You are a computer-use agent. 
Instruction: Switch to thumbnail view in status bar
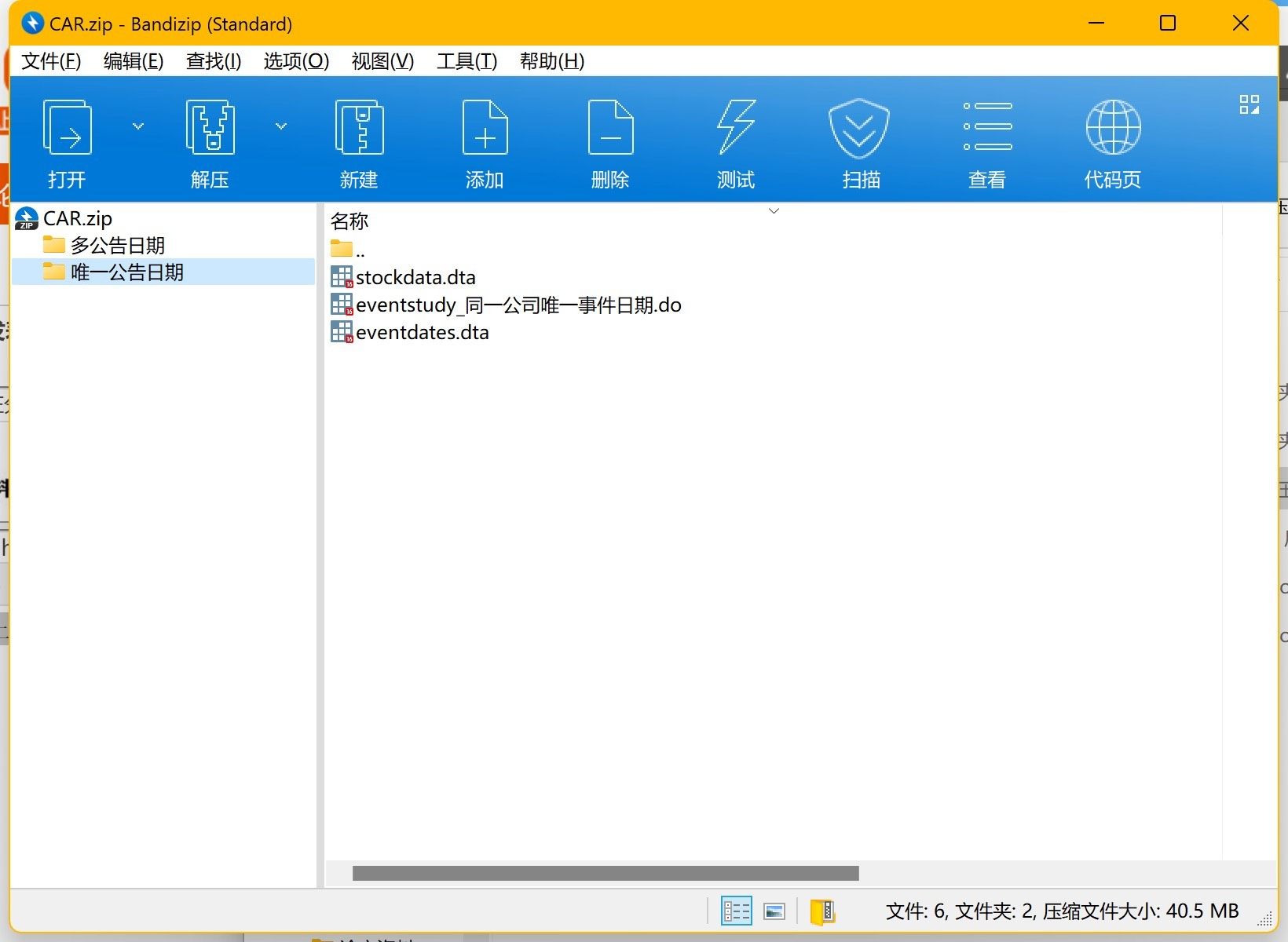click(x=774, y=911)
